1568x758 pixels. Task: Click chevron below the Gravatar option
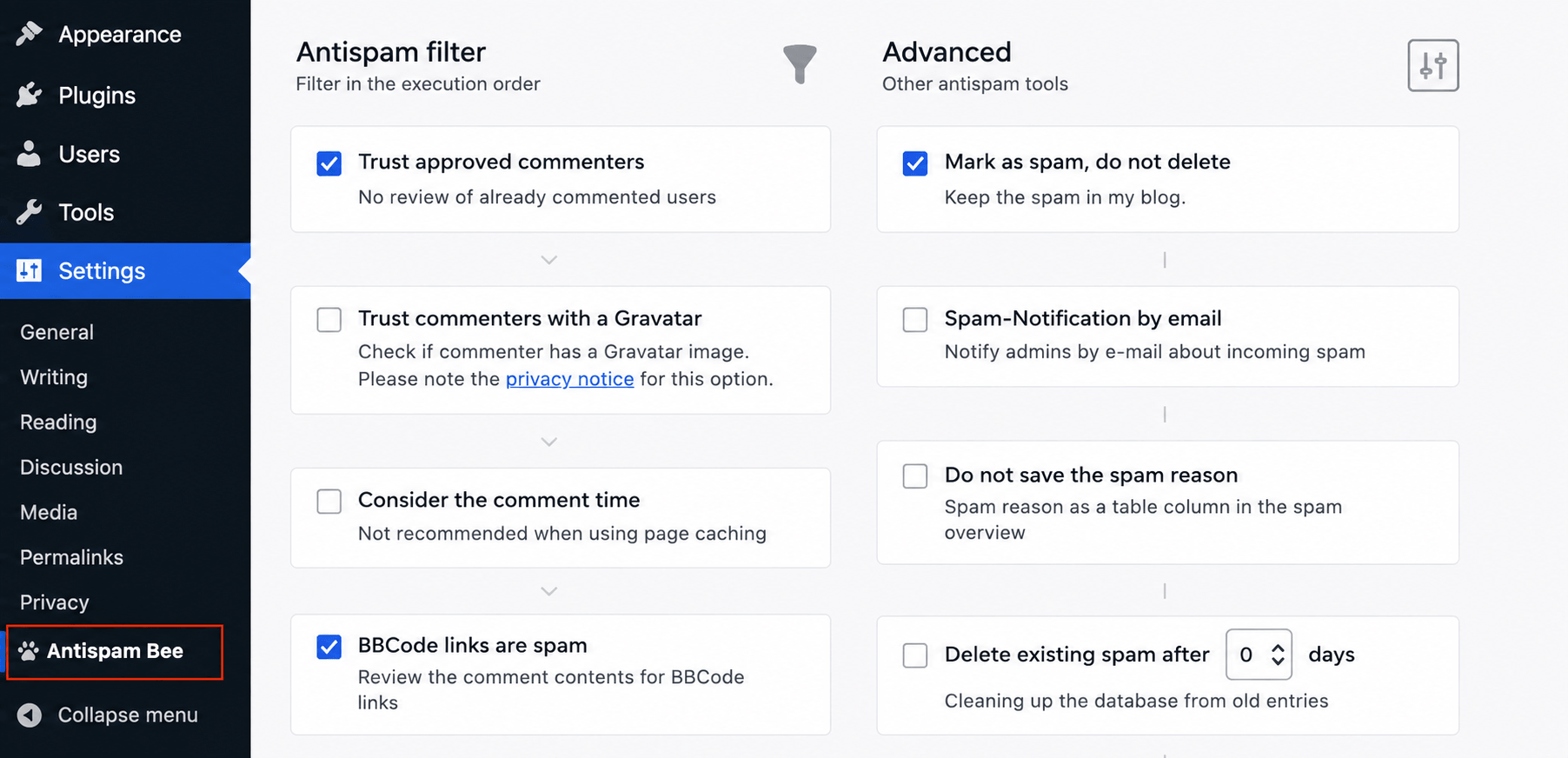548,442
